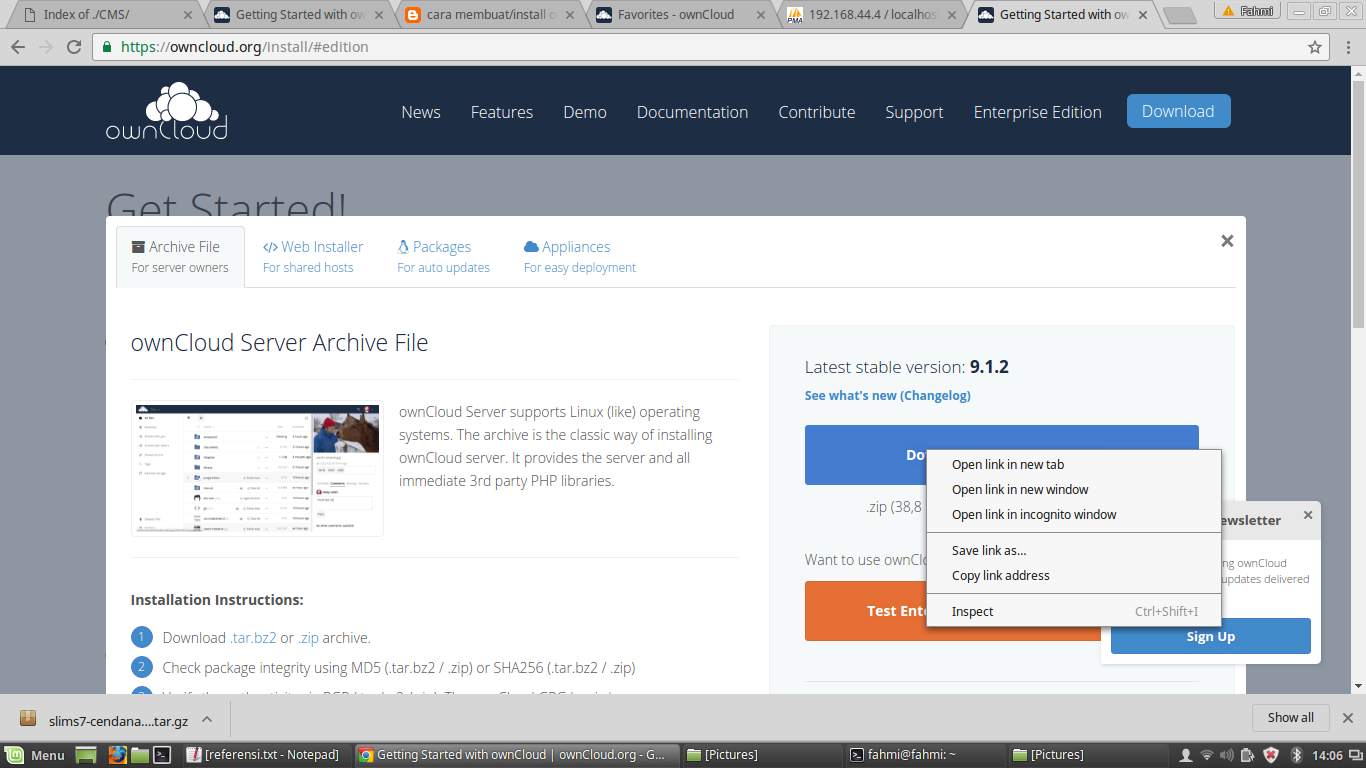Close the downloads bar

click(1347, 717)
